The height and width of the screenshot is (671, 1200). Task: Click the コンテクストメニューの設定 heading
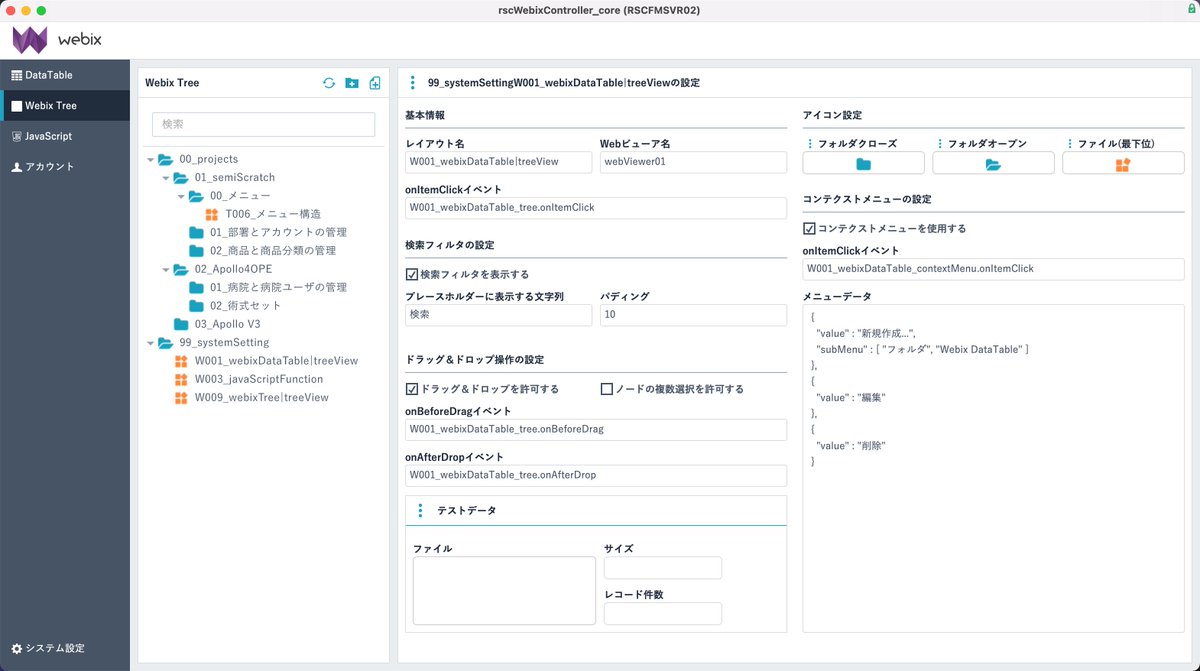pyautogui.click(x=867, y=200)
